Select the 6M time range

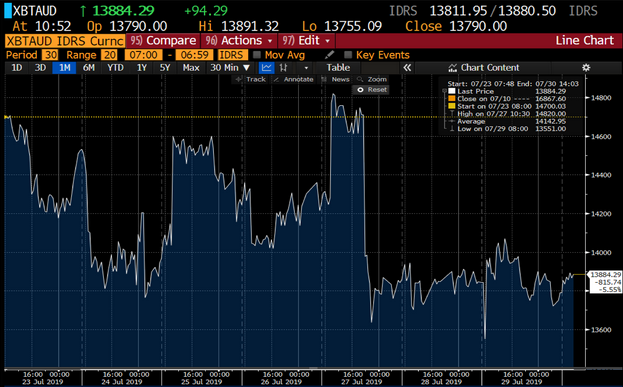tap(89, 68)
